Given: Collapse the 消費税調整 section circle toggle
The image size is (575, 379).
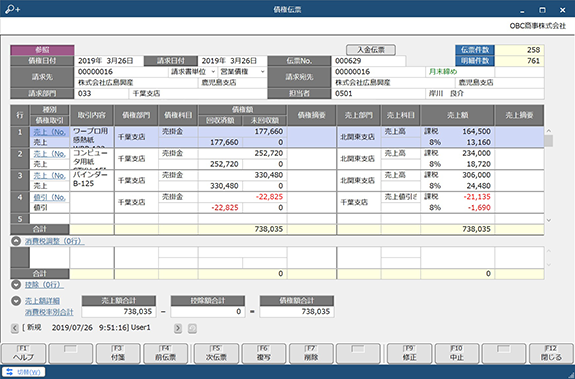Looking at the screenshot, I should tap(16, 241).
